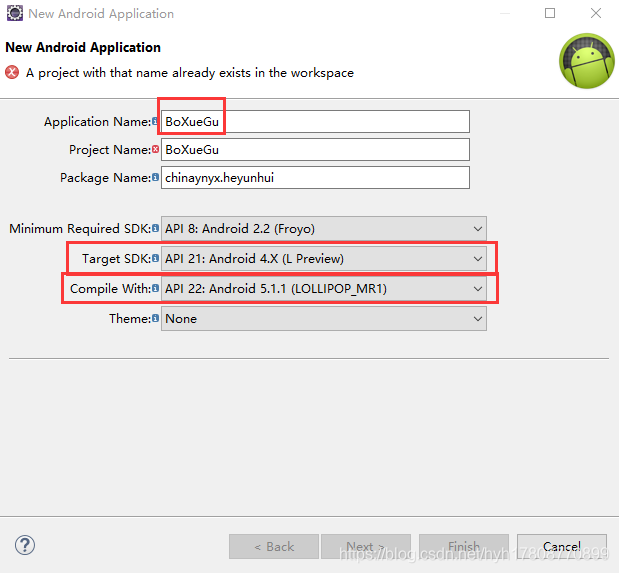Click the info icon beside Target SDK
The width and height of the screenshot is (619, 573).
(155, 258)
